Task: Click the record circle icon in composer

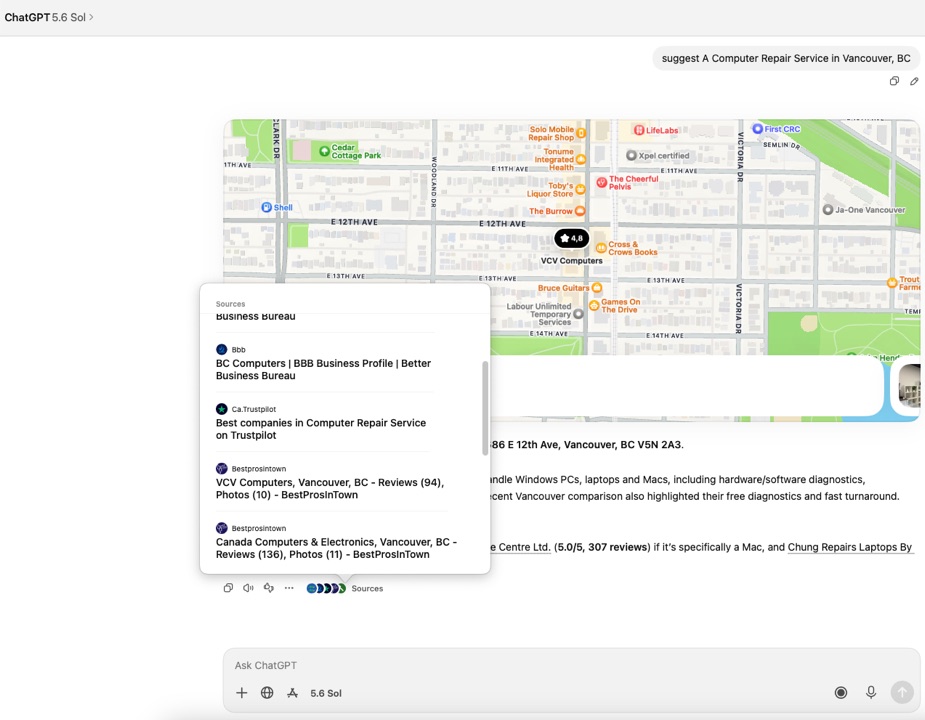Action: tap(841, 692)
